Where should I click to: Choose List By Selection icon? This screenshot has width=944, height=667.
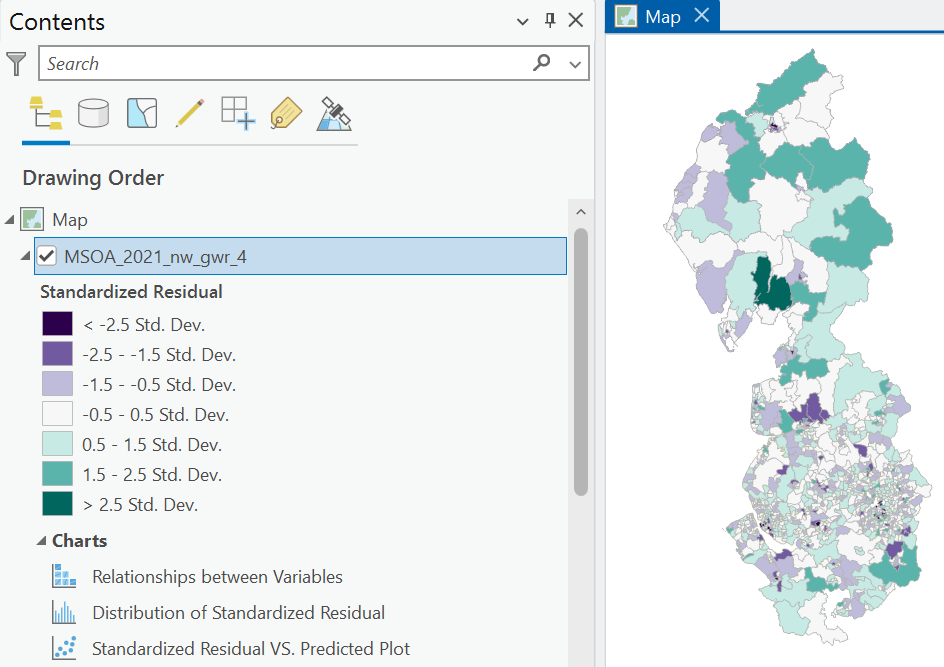142,113
